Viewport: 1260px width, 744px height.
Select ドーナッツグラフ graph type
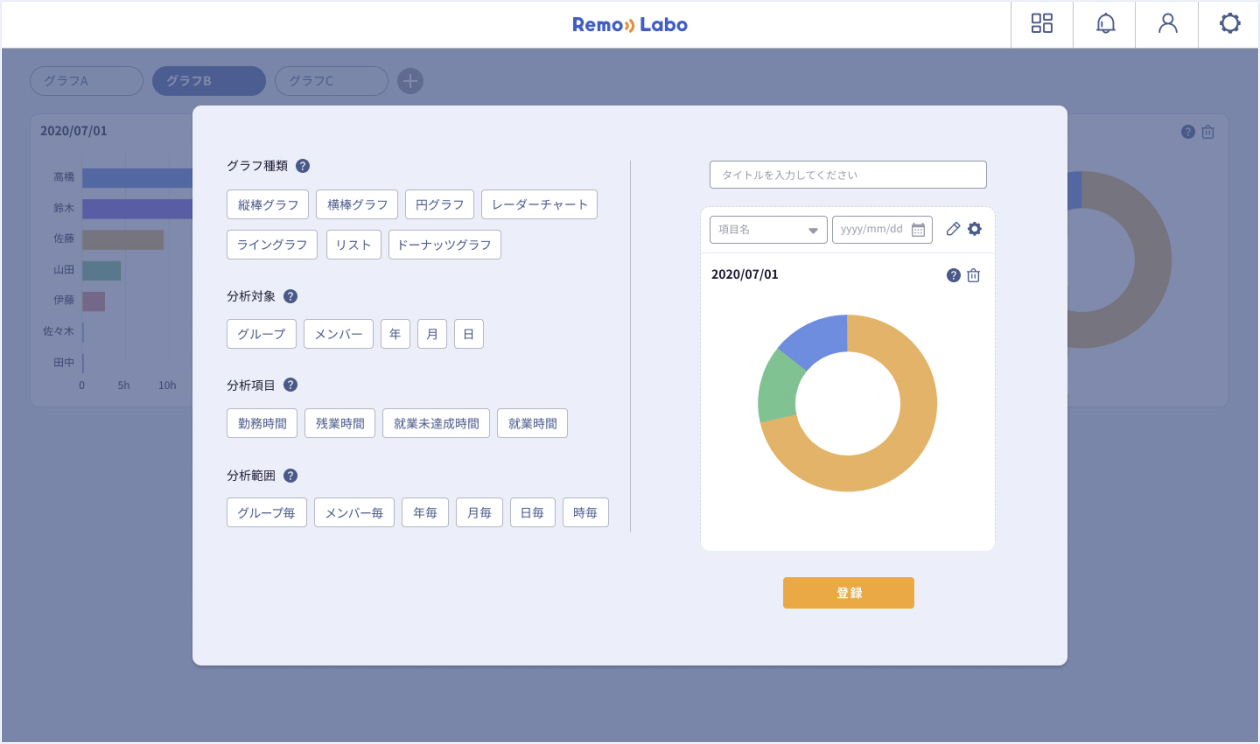(x=444, y=245)
